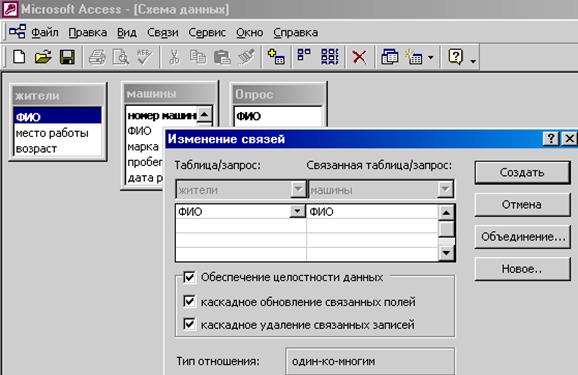Screen dimensions: 578x375
Task: Click the жители table title bar
Action: coord(58,96)
